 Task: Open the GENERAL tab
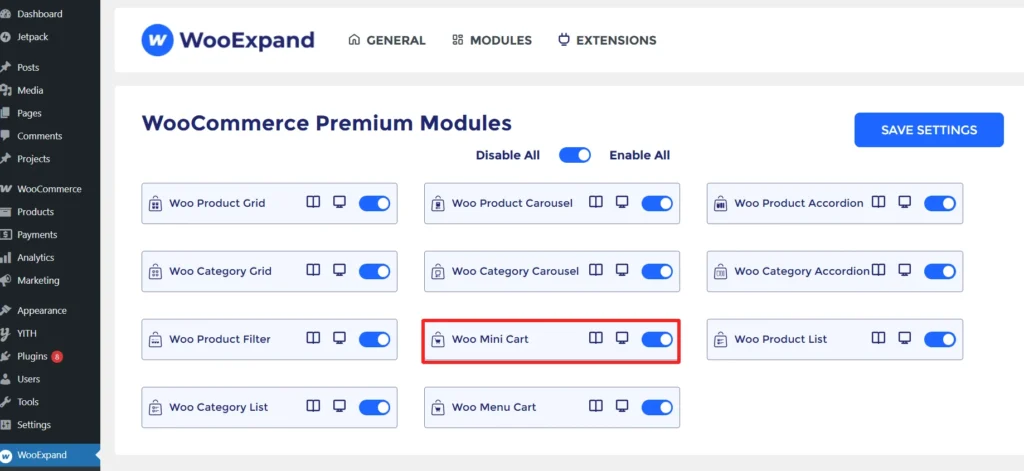pos(387,41)
